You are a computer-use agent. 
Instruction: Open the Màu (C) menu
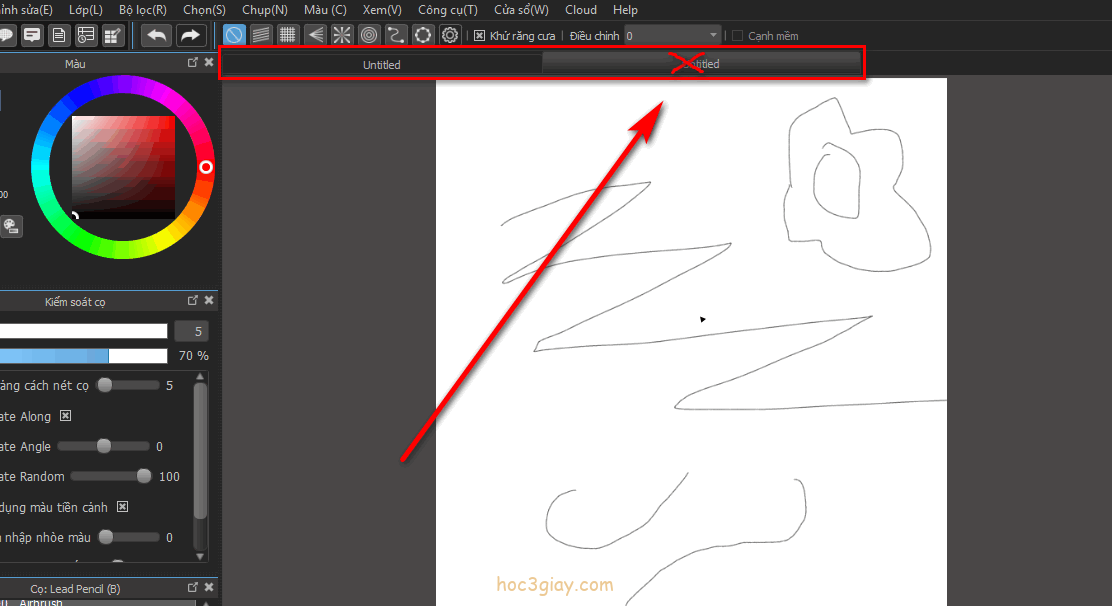(x=325, y=10)
